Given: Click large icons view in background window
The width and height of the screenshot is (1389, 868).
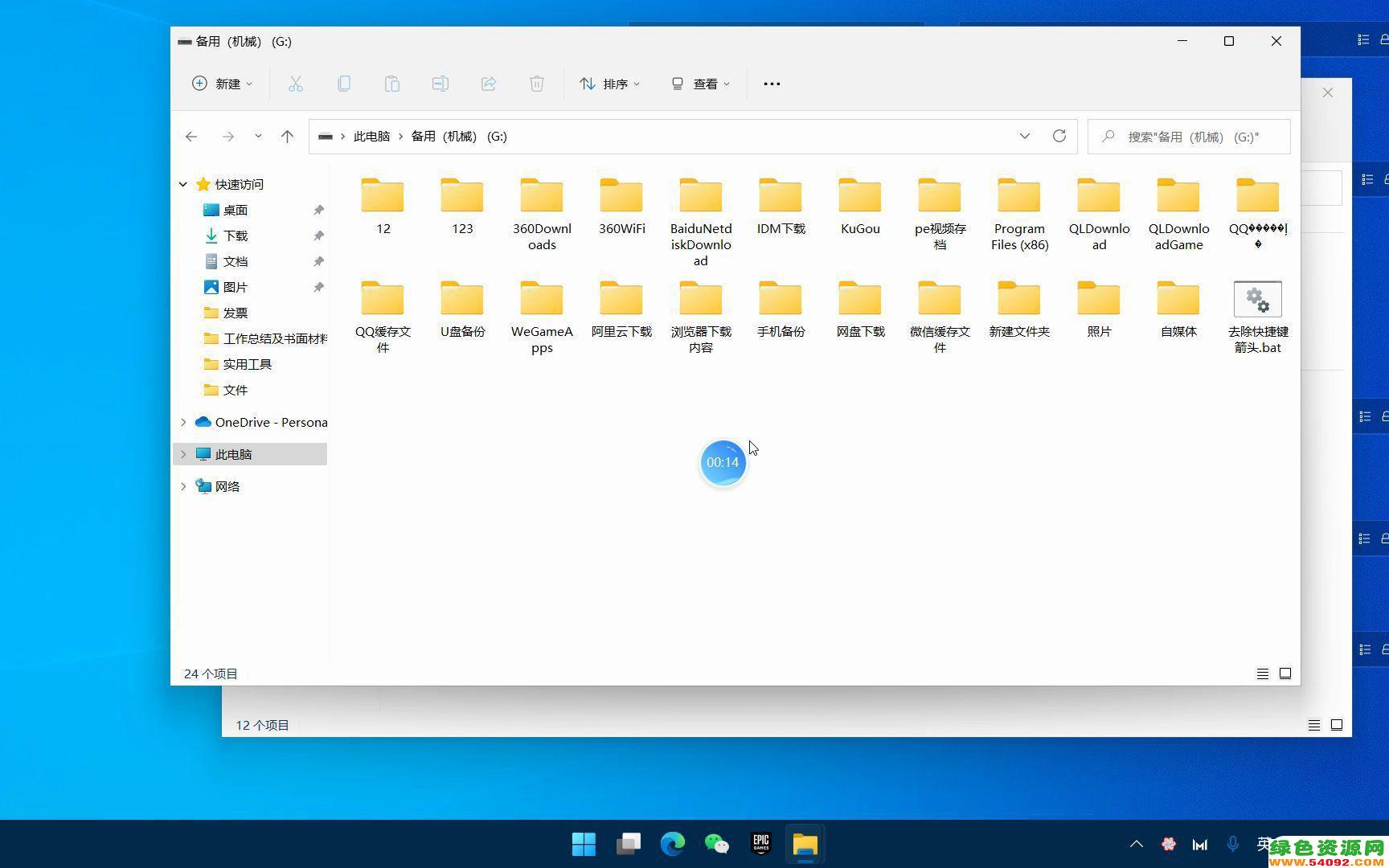Looking at the screenshot, I should click(x=1337, y=725).
